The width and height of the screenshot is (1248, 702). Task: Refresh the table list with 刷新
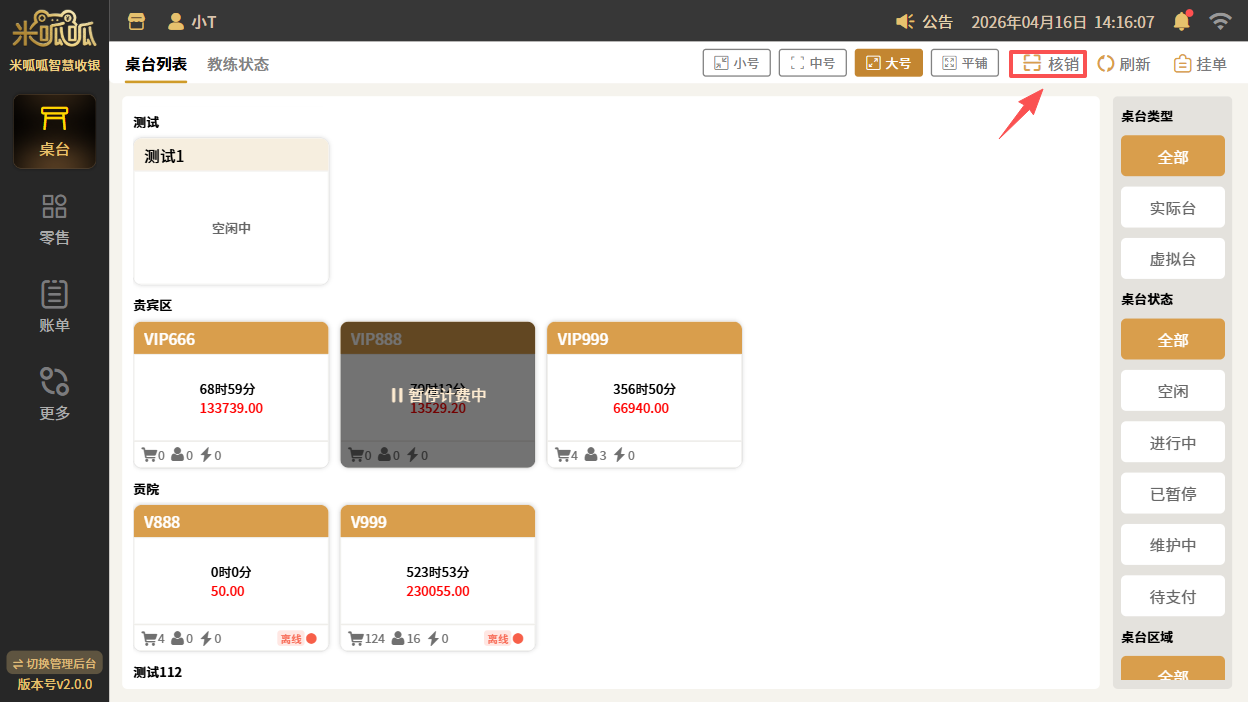click(1124, 64)
